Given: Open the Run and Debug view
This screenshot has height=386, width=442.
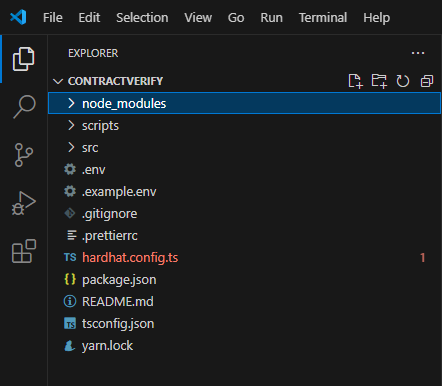Looking at the screenshot, I should pos(23,203).
